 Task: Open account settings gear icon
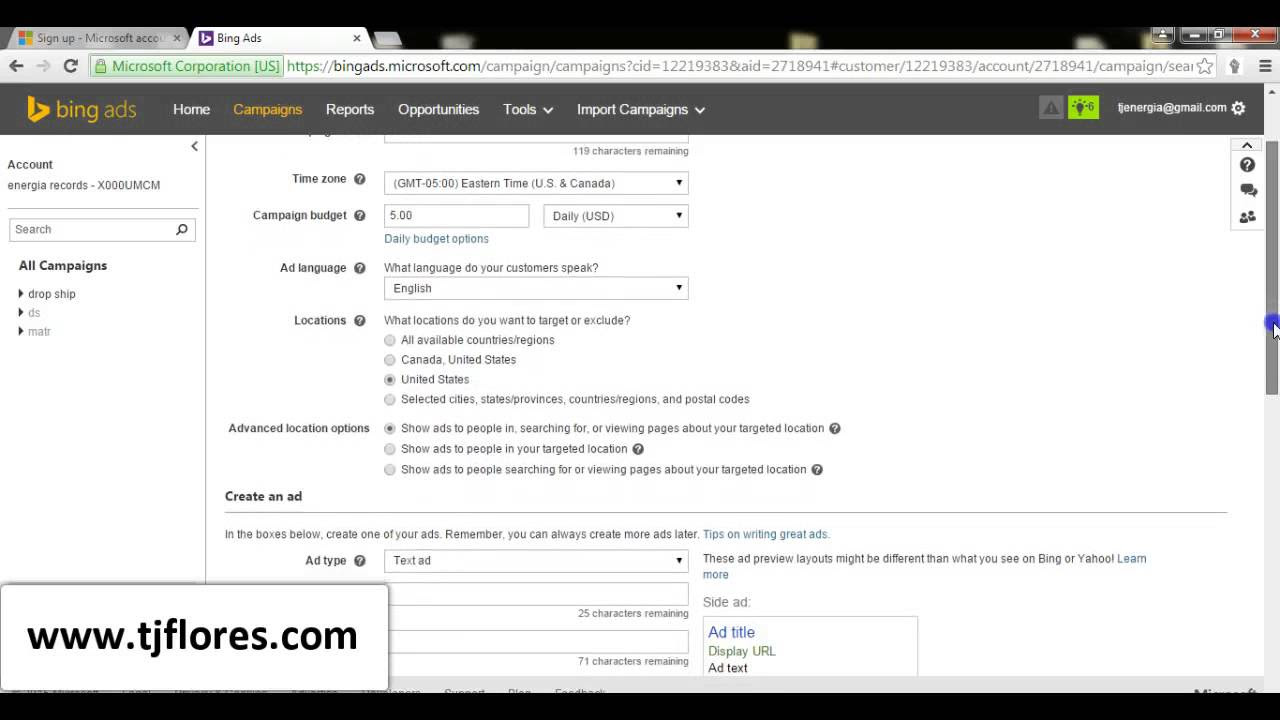(x=1239, y=108)
